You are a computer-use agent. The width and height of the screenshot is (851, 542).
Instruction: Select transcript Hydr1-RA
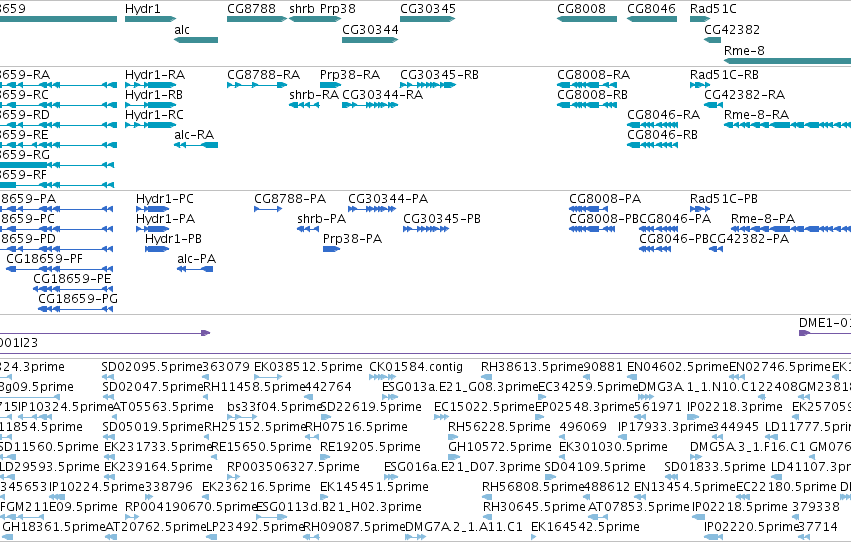(x=155, y=75)
